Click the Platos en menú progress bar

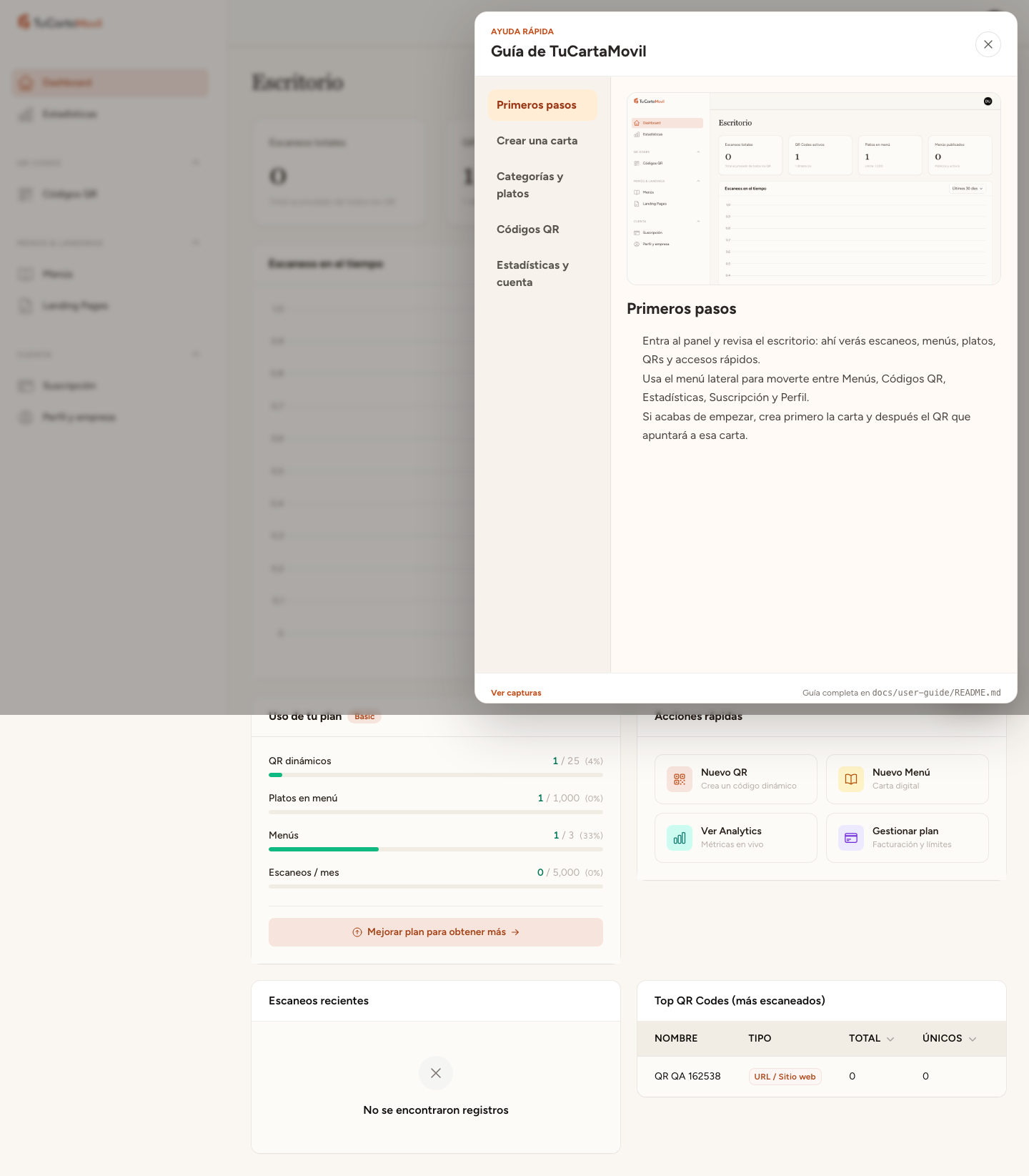[436, 812]
